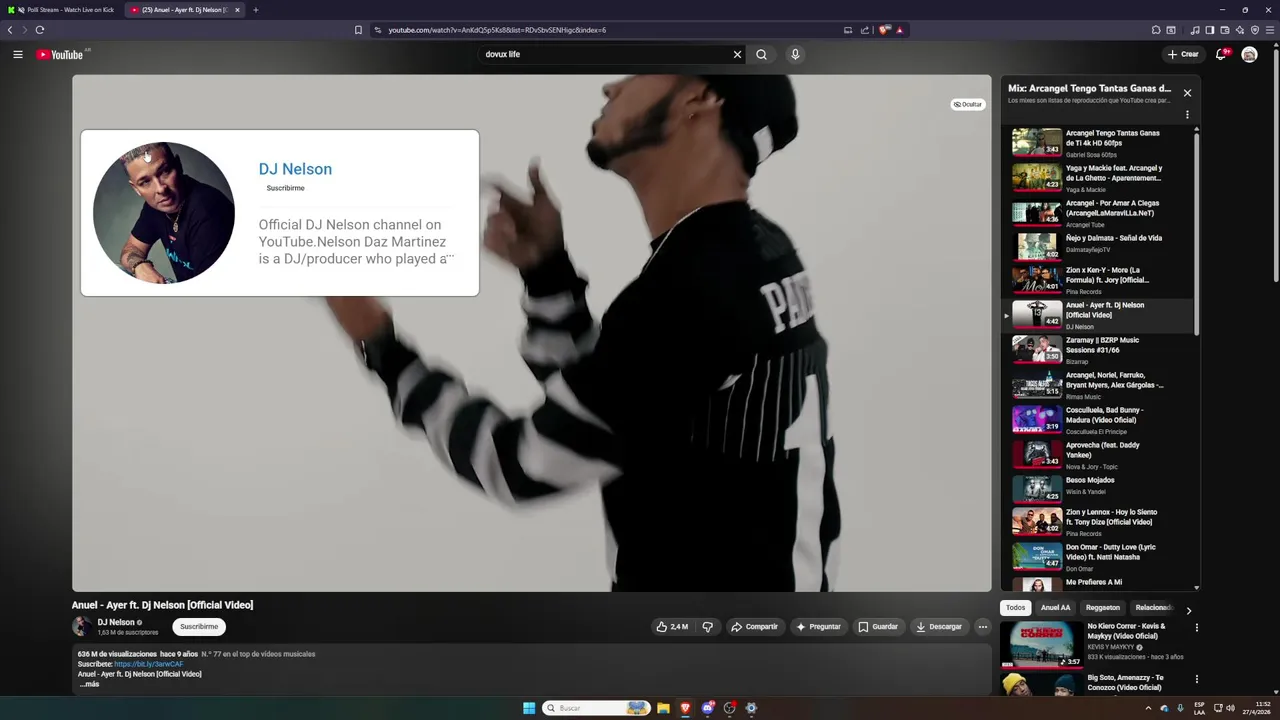Start voice search with the microphone
The image size is (1280, 720).
point(795,54)
